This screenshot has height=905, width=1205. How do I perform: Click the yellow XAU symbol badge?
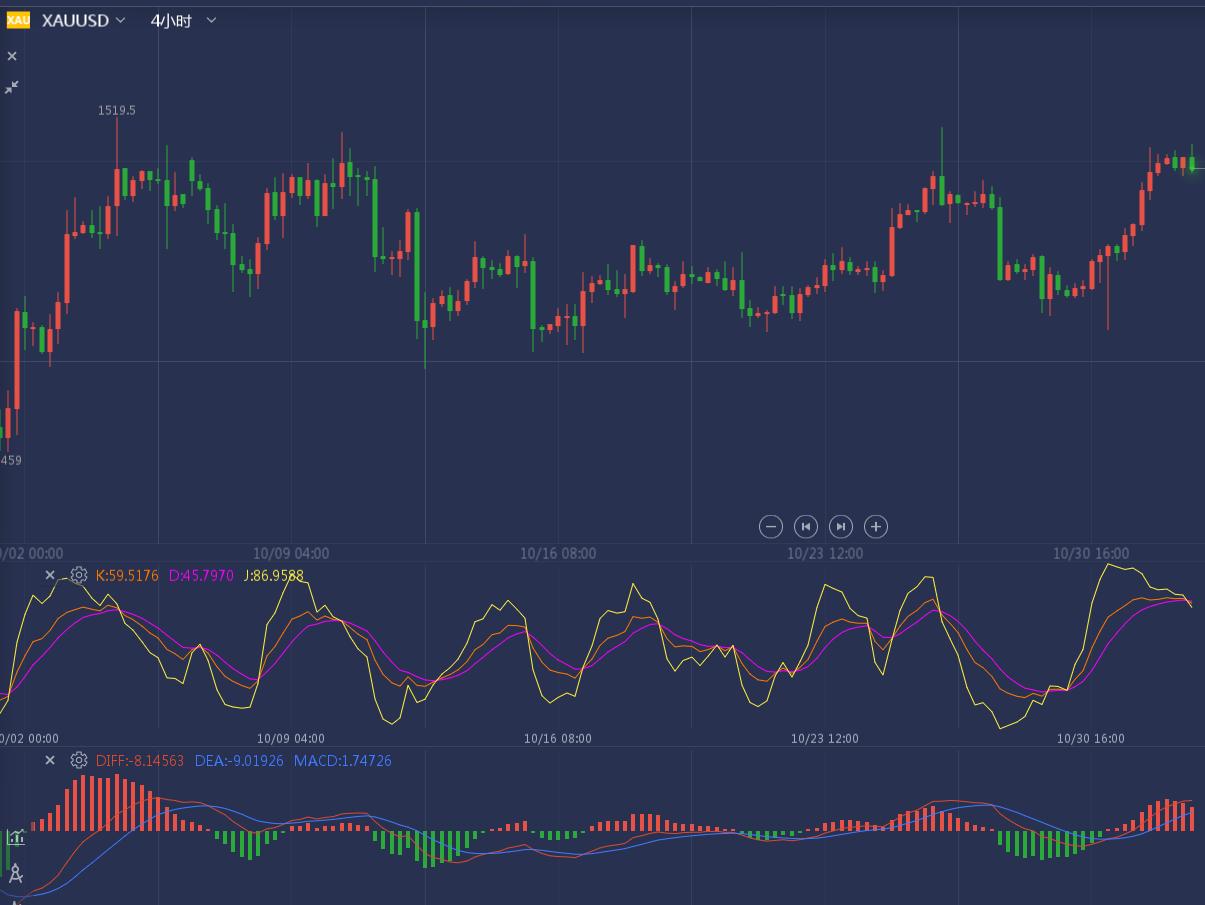click(18, 20)
